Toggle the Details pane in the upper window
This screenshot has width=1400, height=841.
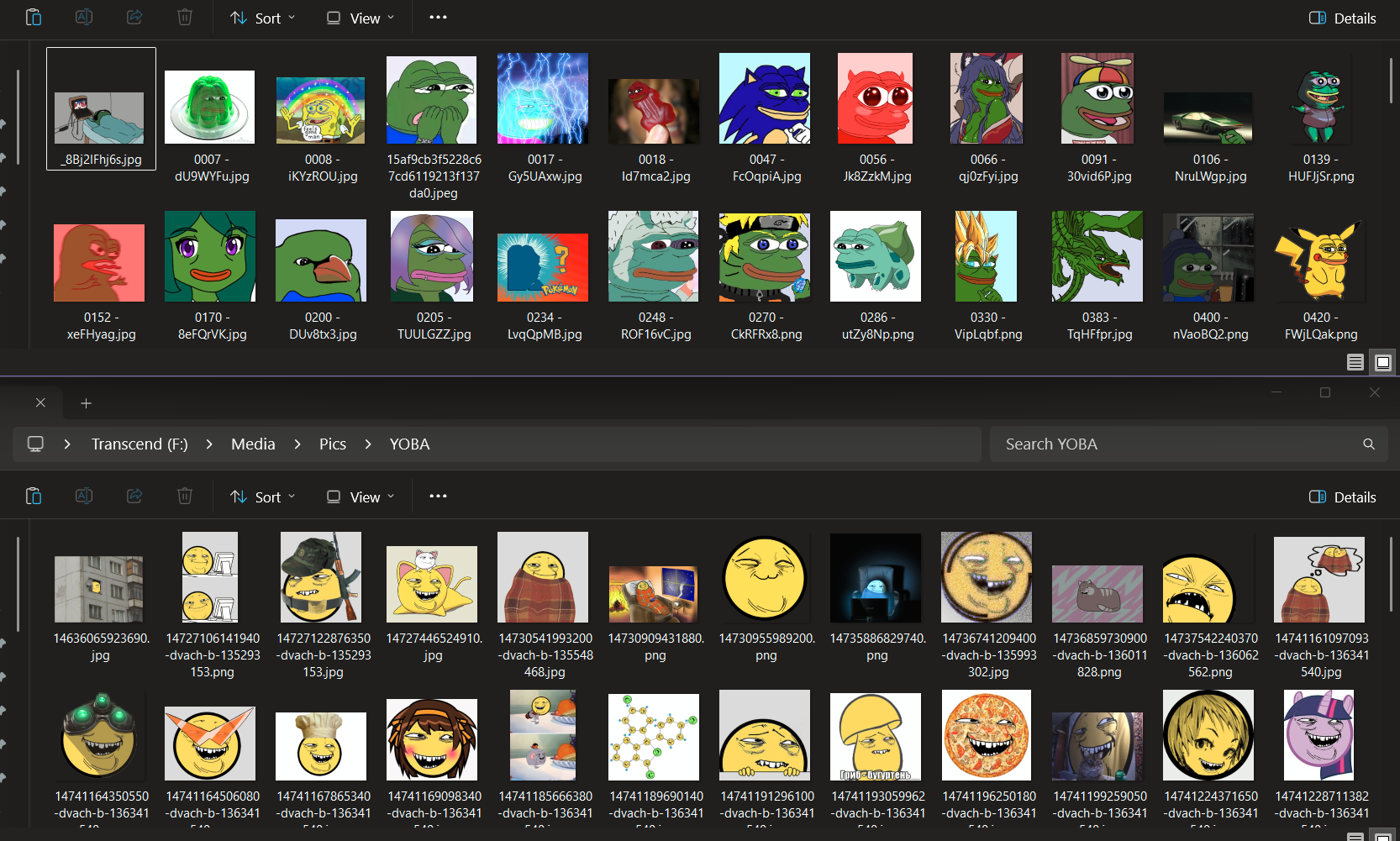click(1343, 18)
